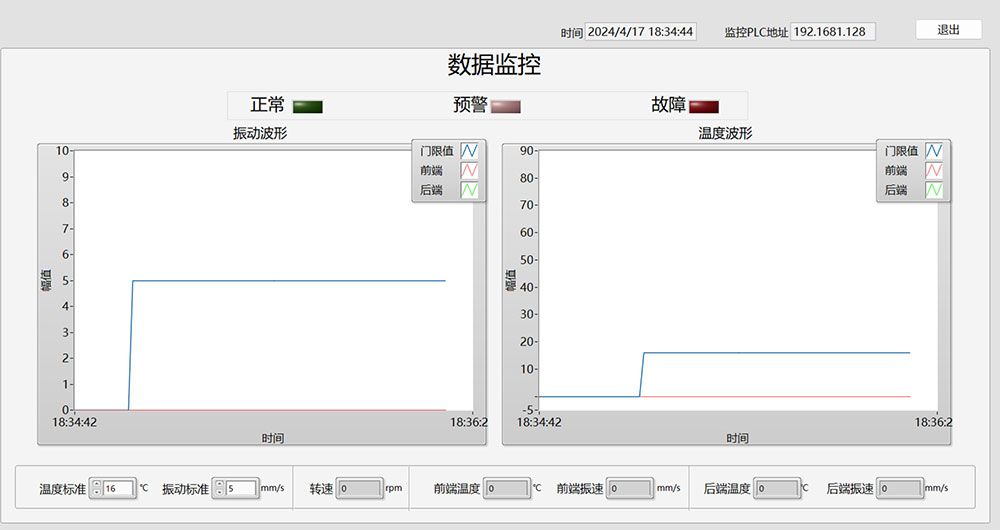Click the 转速 rpm readout box
1000x530 pixels.
coord(359,489)
